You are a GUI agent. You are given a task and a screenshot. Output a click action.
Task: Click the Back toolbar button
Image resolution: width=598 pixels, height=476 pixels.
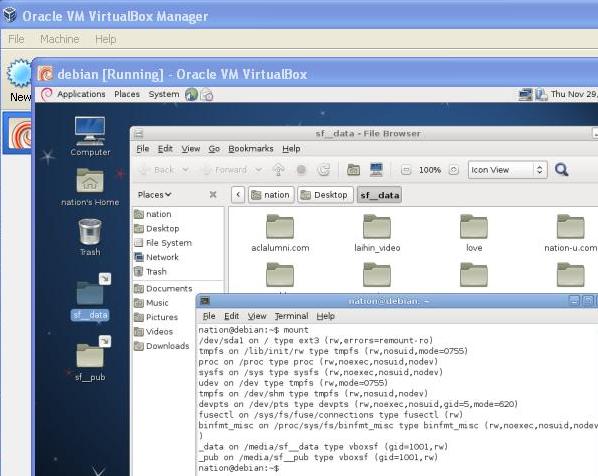coord(157,170)
